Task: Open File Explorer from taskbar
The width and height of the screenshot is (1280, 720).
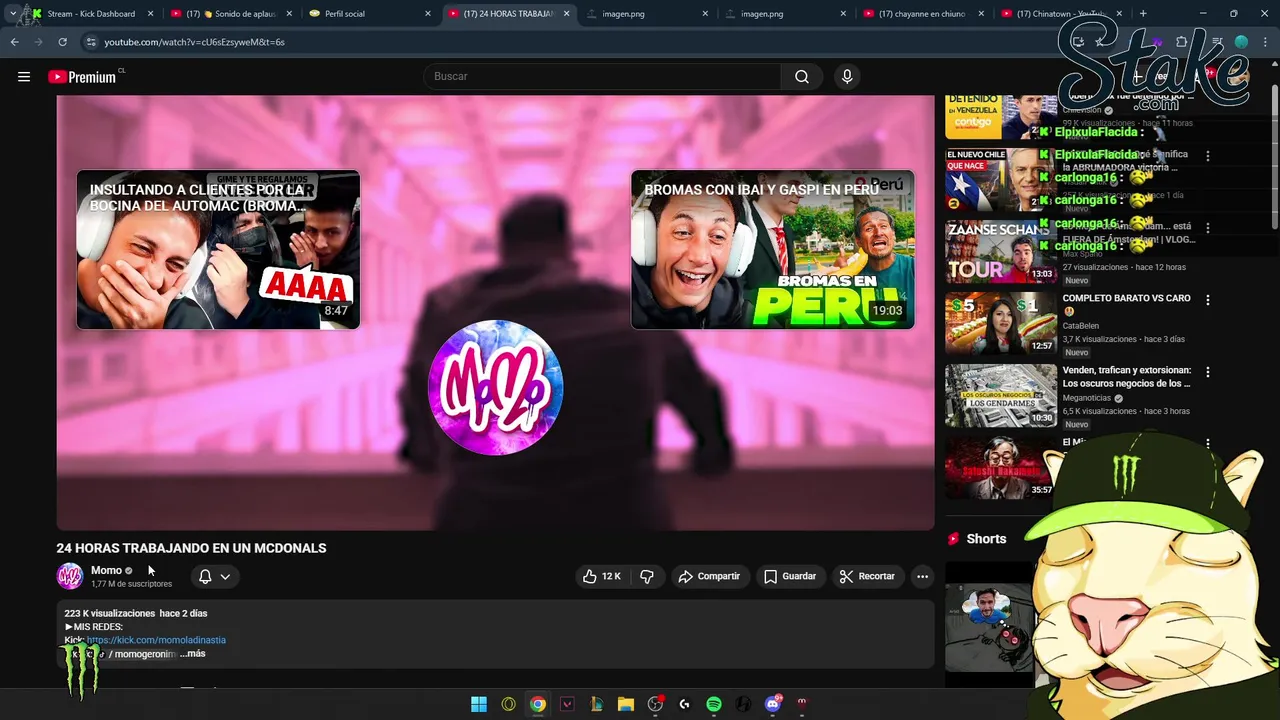Action: tap(626, 704)
